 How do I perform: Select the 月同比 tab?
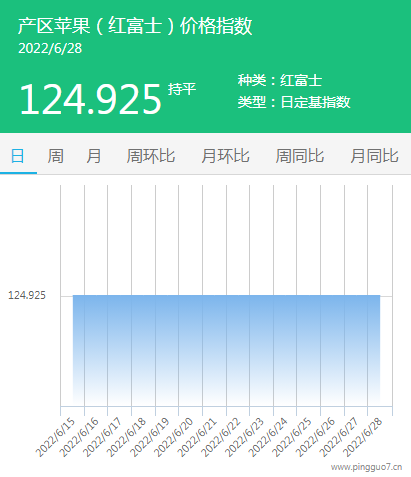tap(374, 156)
